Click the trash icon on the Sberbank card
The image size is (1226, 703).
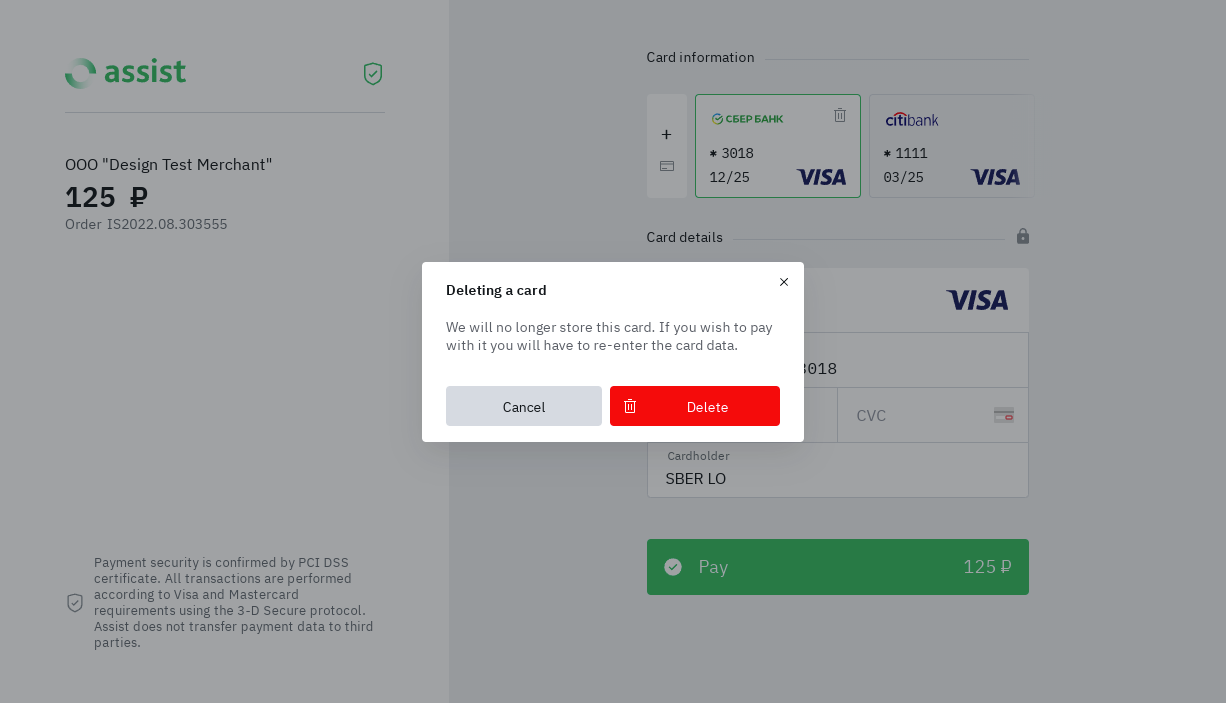click(x=840, y=115)
